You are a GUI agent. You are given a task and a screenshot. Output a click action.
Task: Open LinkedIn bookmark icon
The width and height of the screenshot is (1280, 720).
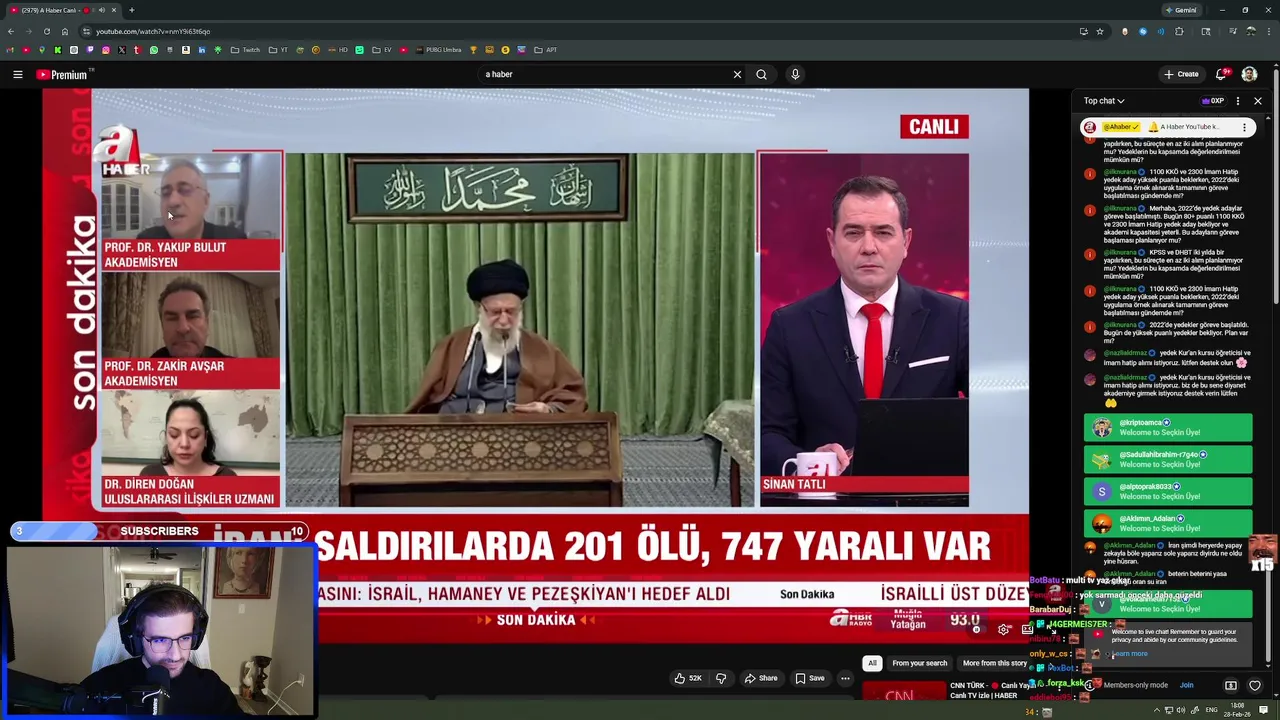point(202,49)
